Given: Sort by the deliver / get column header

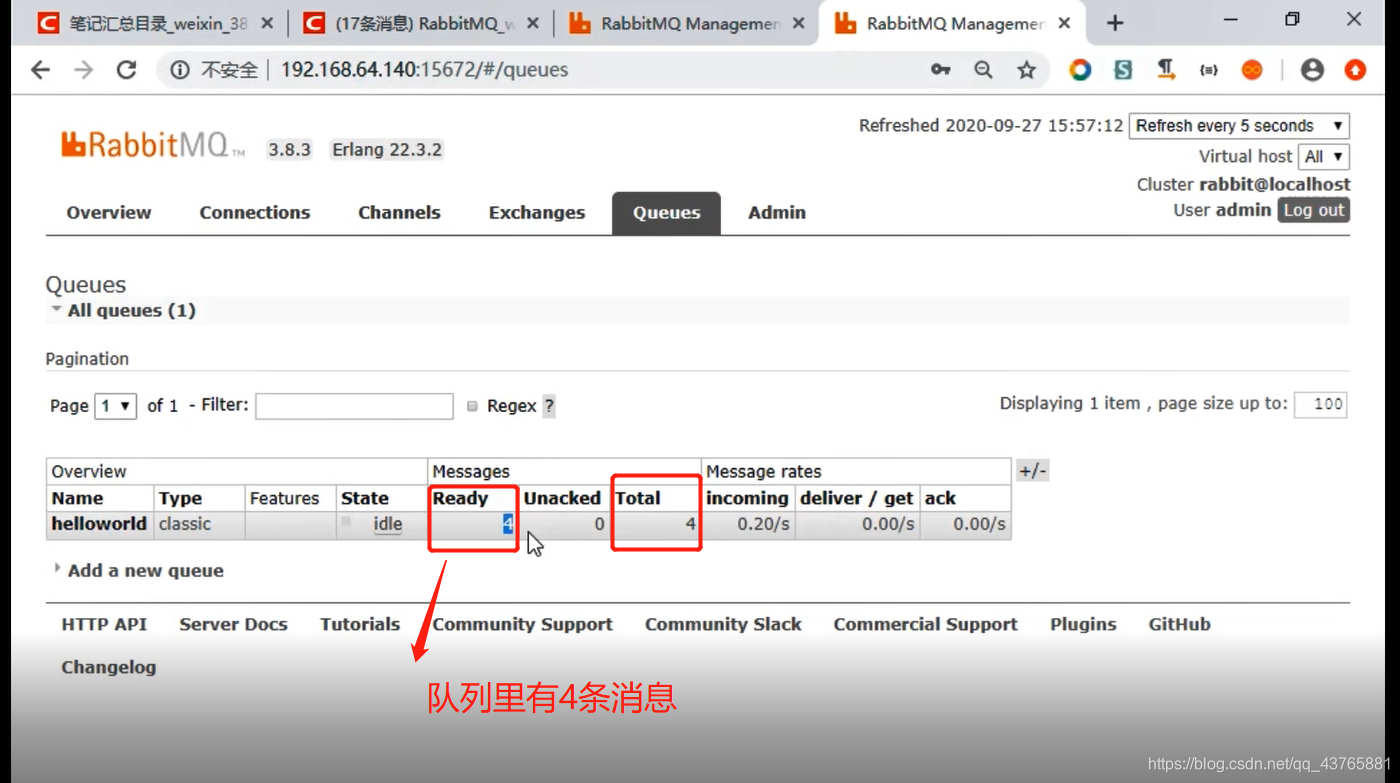Looking at the screenshot, I should coord(857,498).
